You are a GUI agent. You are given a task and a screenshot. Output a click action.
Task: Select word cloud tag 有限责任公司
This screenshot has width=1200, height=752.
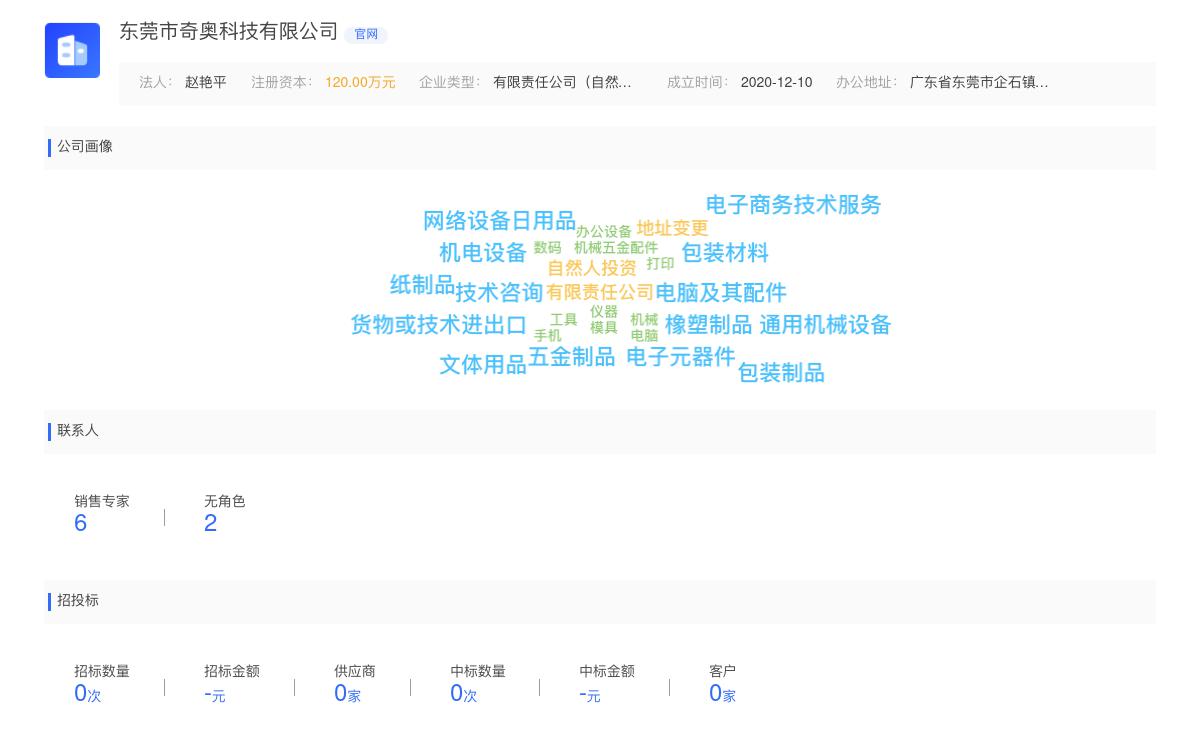[600, 292]
